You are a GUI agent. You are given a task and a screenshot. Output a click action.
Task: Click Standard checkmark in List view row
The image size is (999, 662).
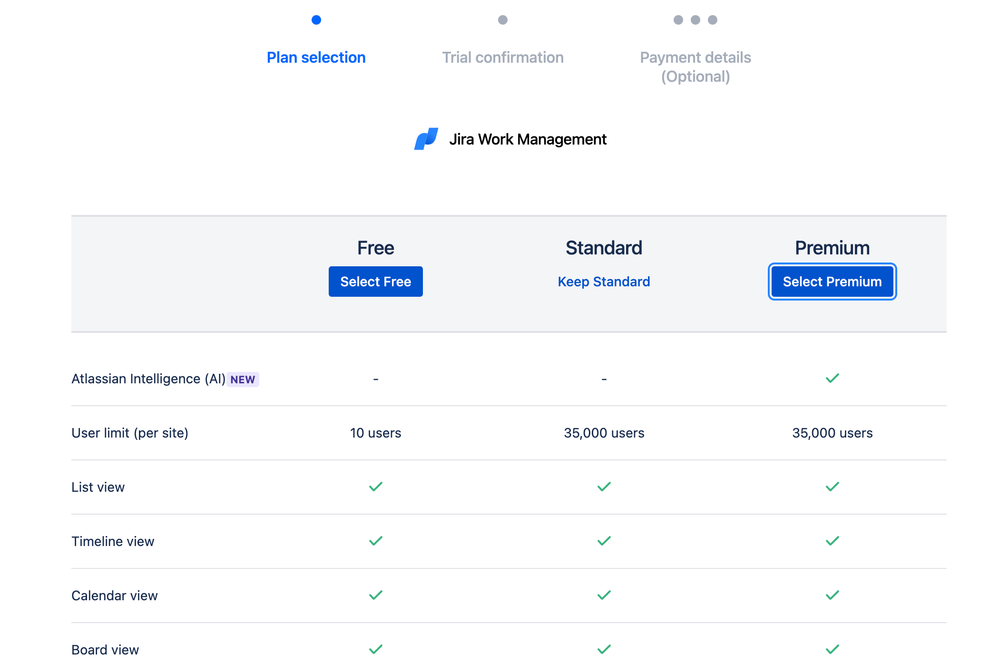603,487
